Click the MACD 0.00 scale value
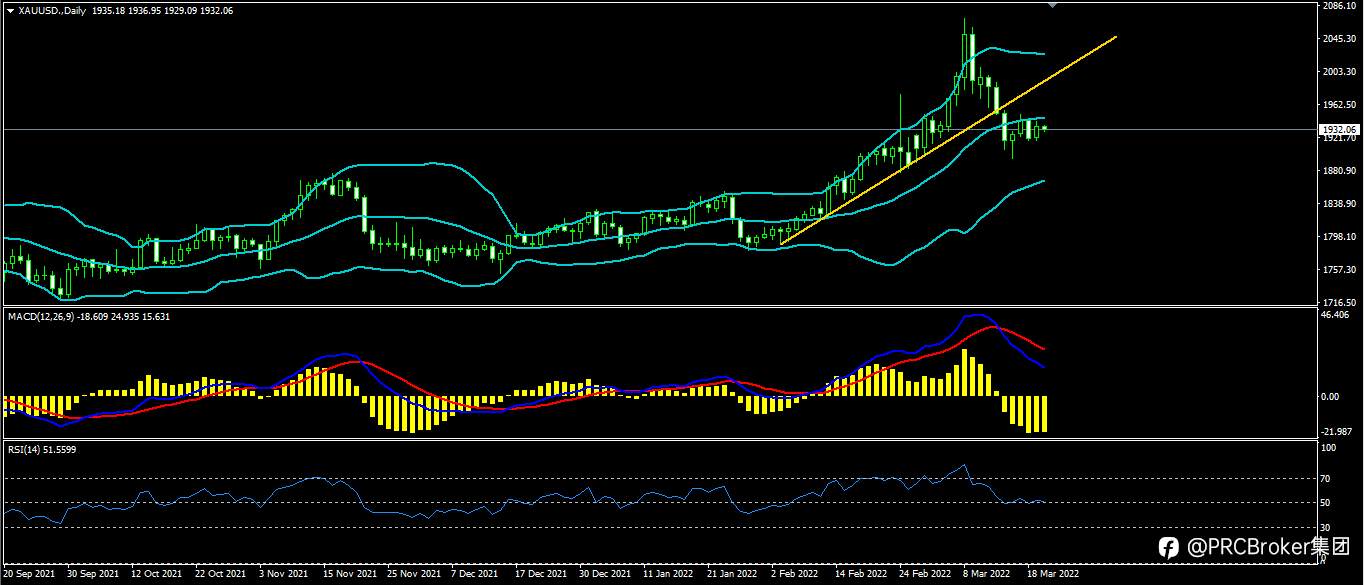 tap(1331, 397)
